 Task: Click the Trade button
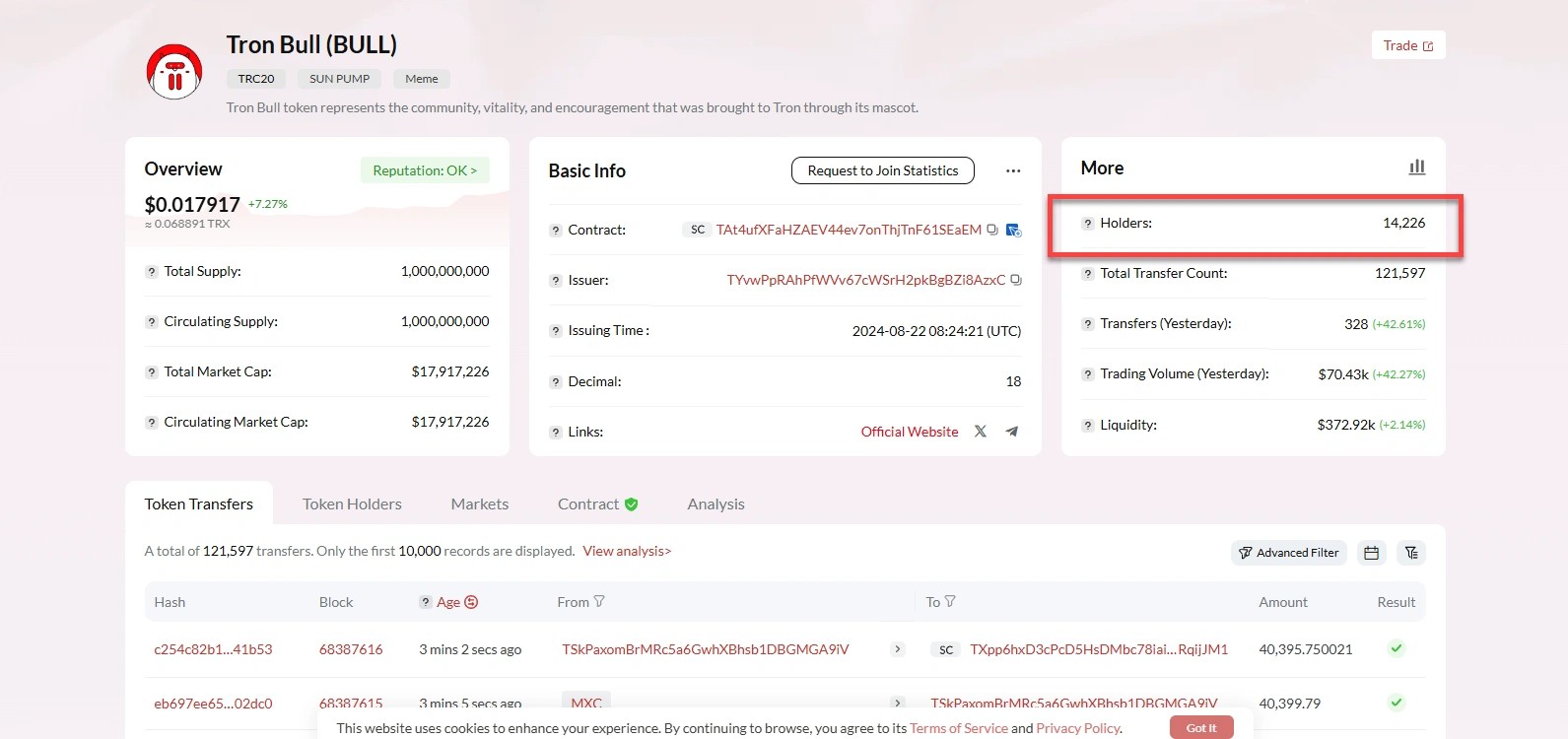click(x=1408, y=45)
